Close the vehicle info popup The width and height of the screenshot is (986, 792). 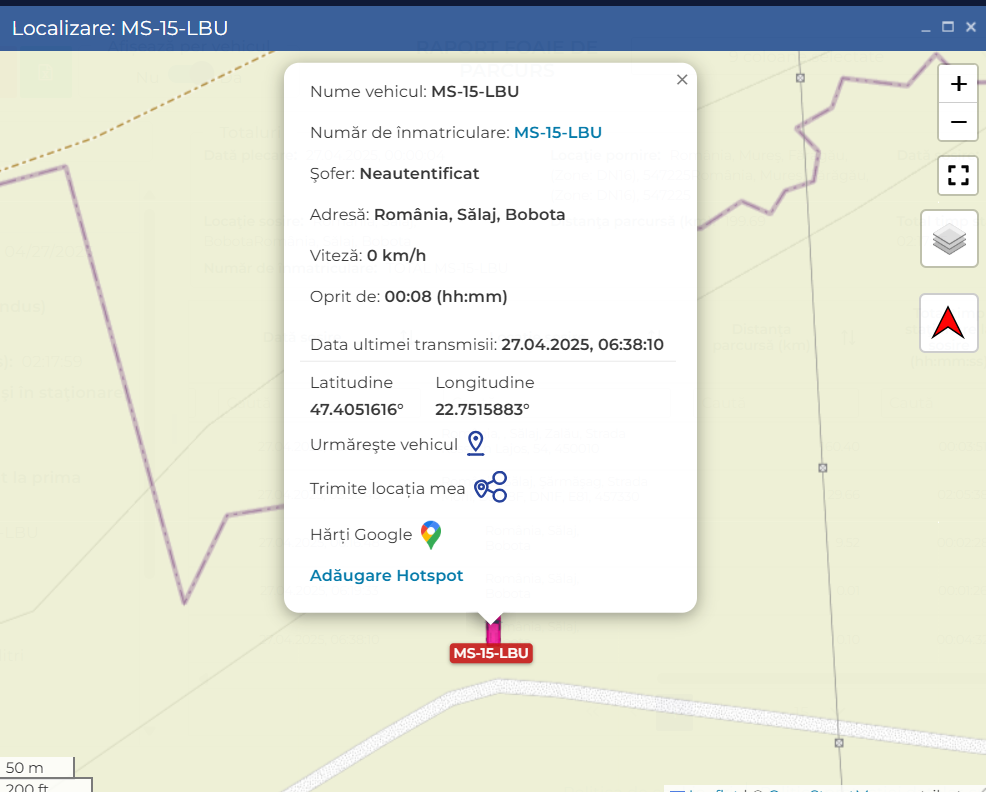pyautogui.click(x=682, y=80)
